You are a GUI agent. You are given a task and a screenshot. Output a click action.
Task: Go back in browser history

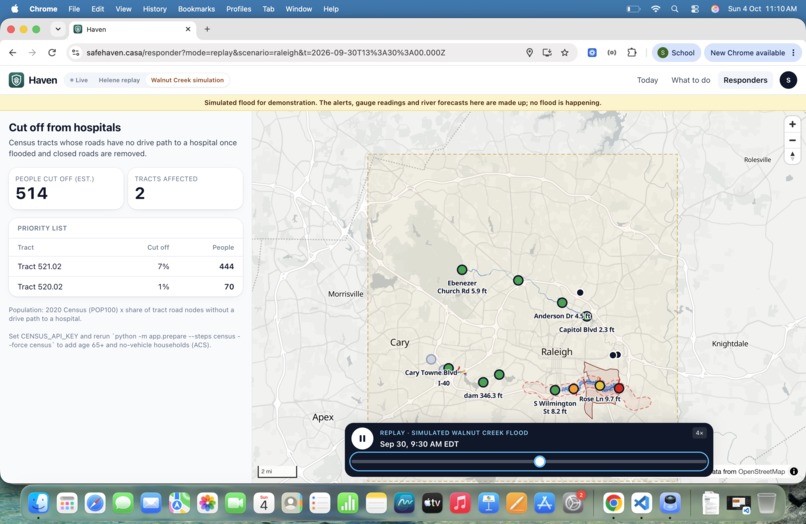(13, 52)
